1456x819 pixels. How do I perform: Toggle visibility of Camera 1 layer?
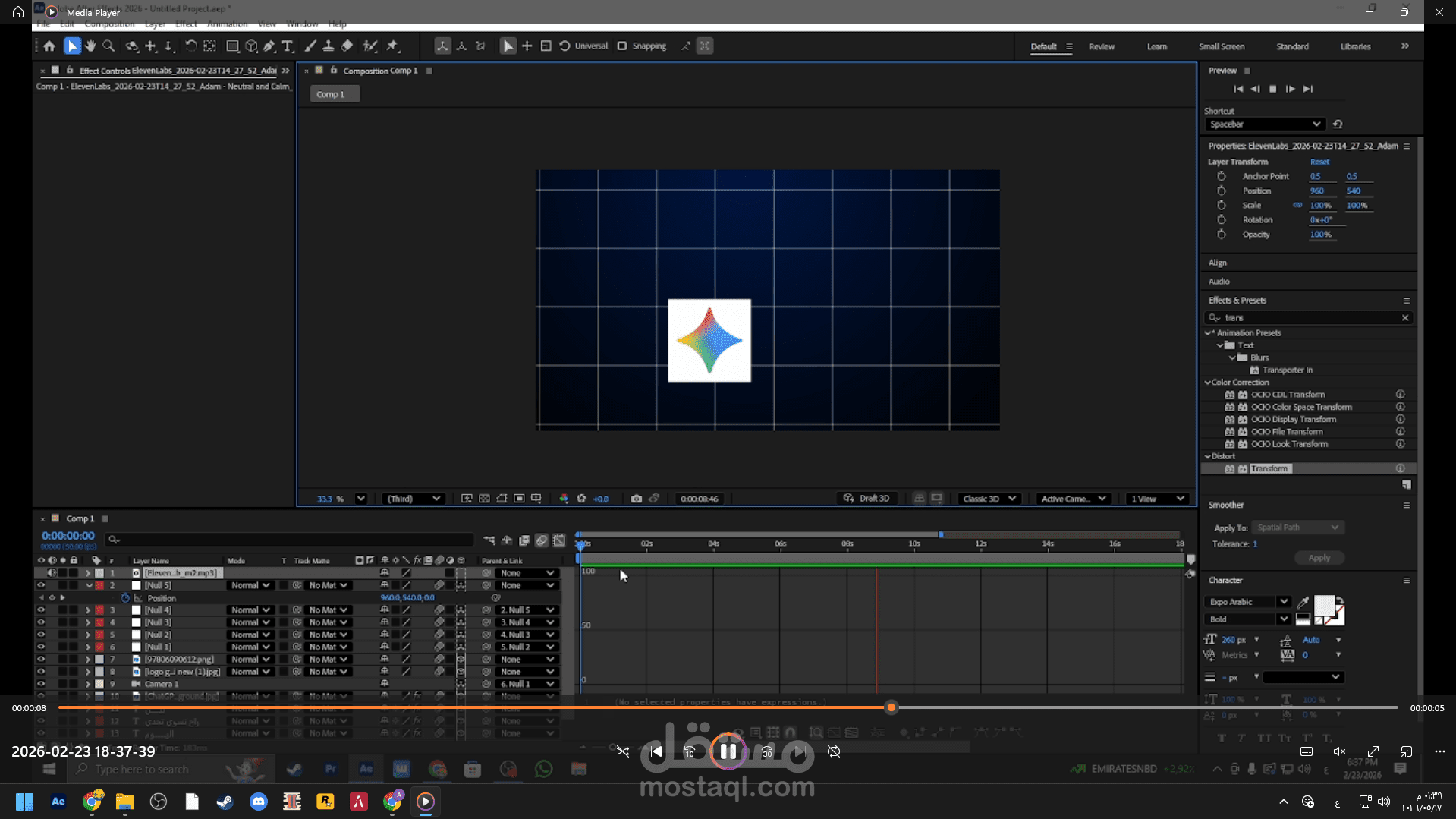pos(41,684)
